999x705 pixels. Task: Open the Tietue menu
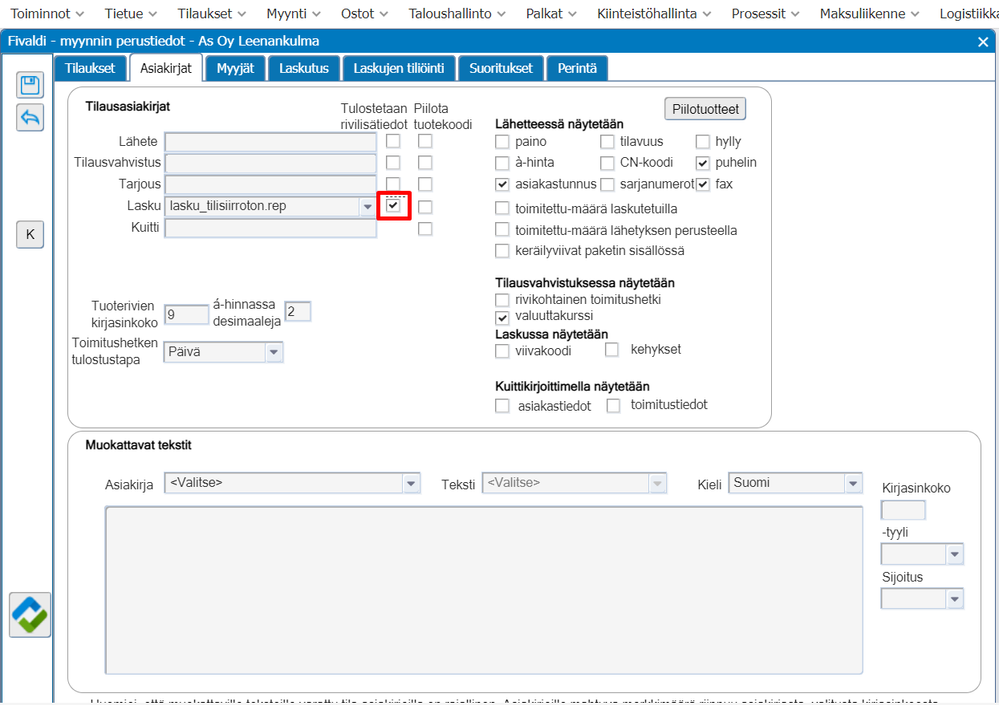[131, 13]
